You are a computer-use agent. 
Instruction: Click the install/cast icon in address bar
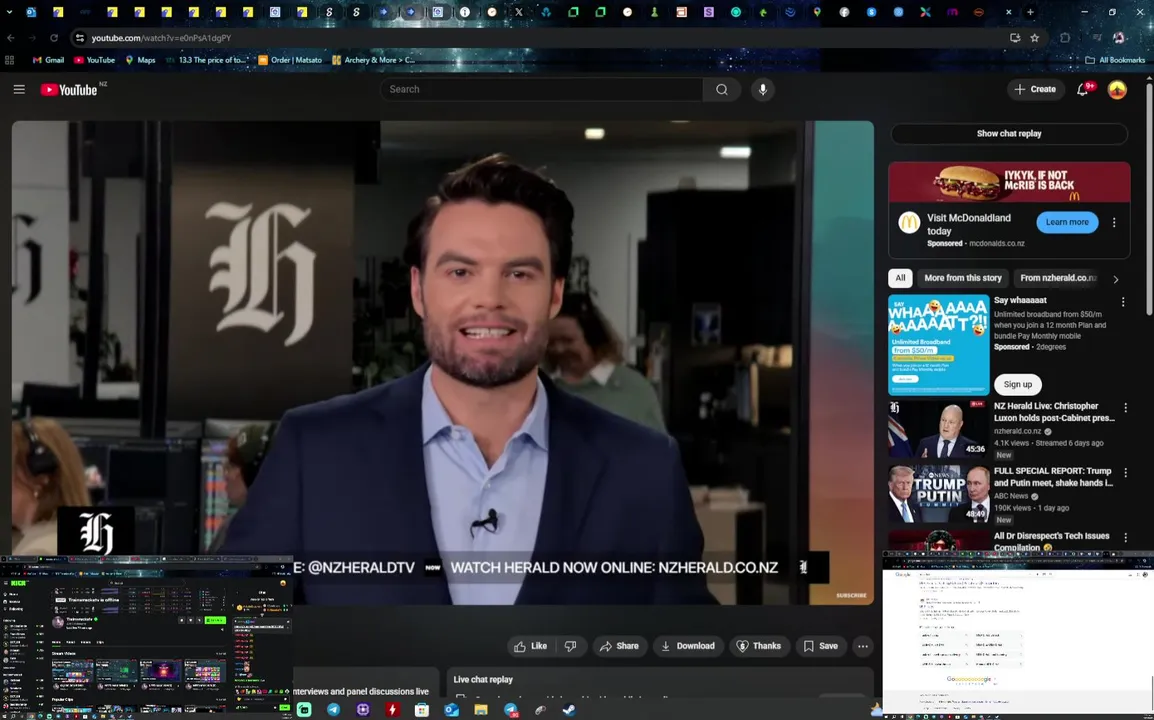[1015, 38]
